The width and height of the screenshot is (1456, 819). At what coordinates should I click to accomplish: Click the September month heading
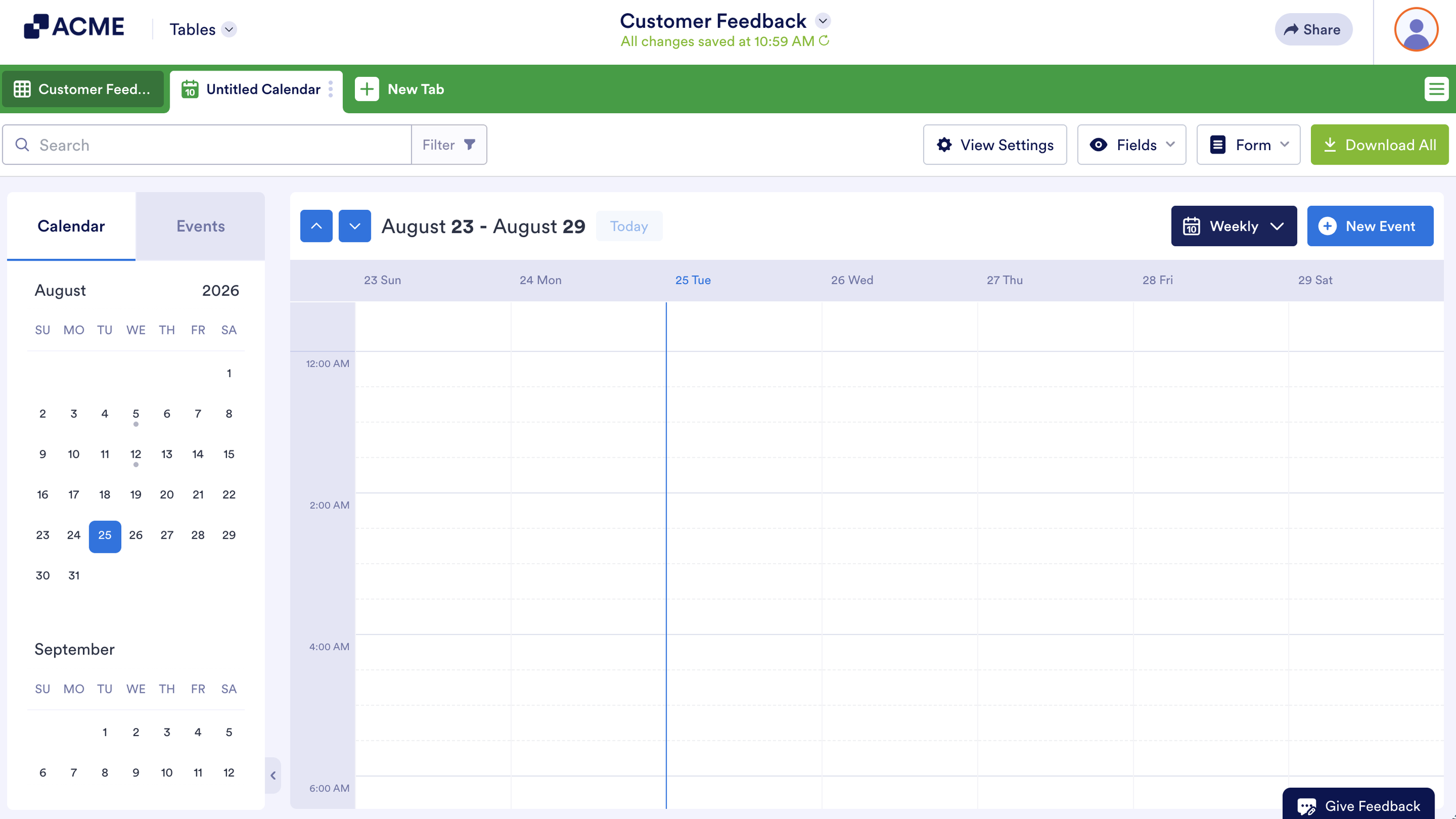[x=75, y=650]
